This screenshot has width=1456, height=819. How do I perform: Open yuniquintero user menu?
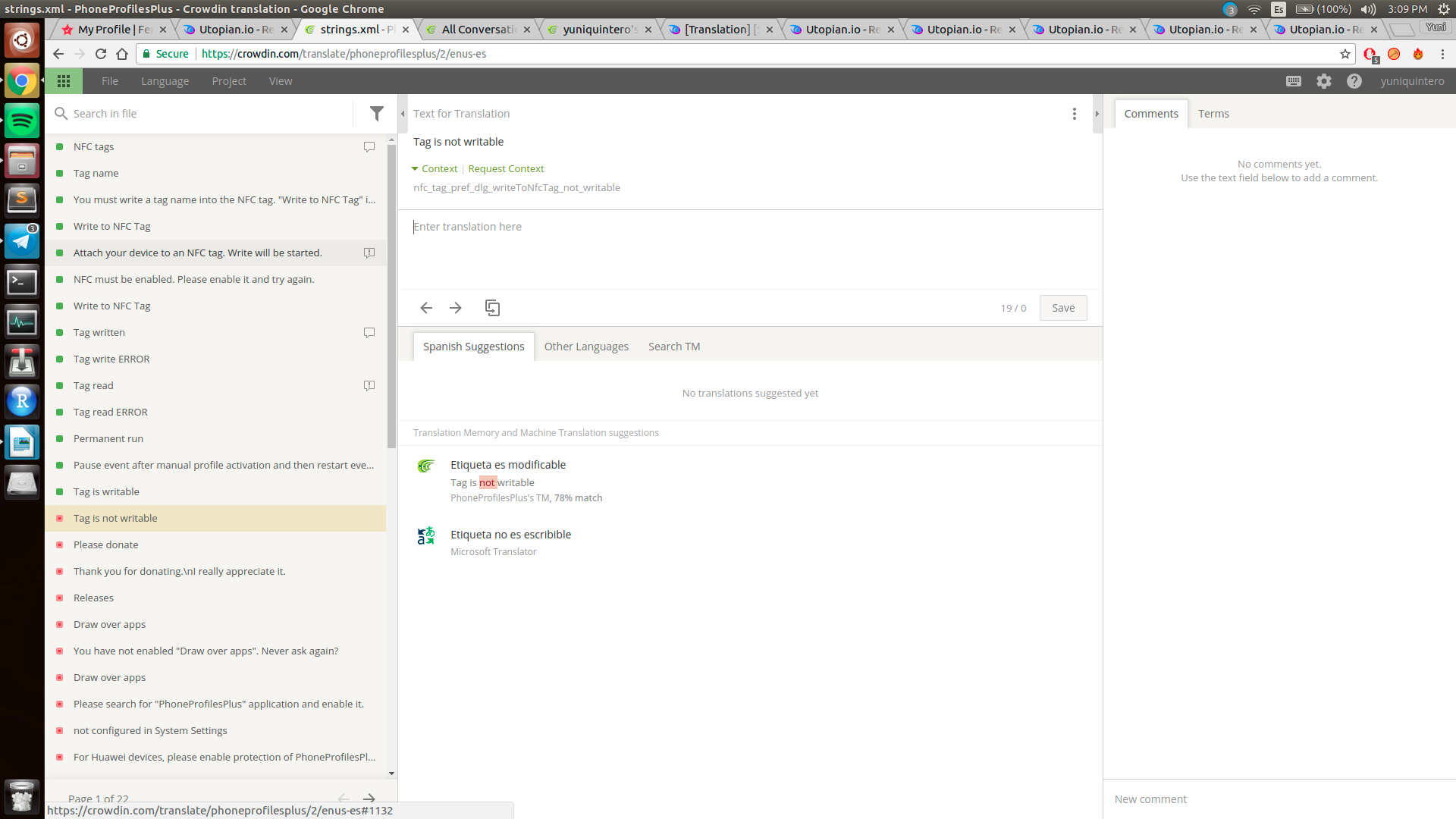coord(1412,81)
